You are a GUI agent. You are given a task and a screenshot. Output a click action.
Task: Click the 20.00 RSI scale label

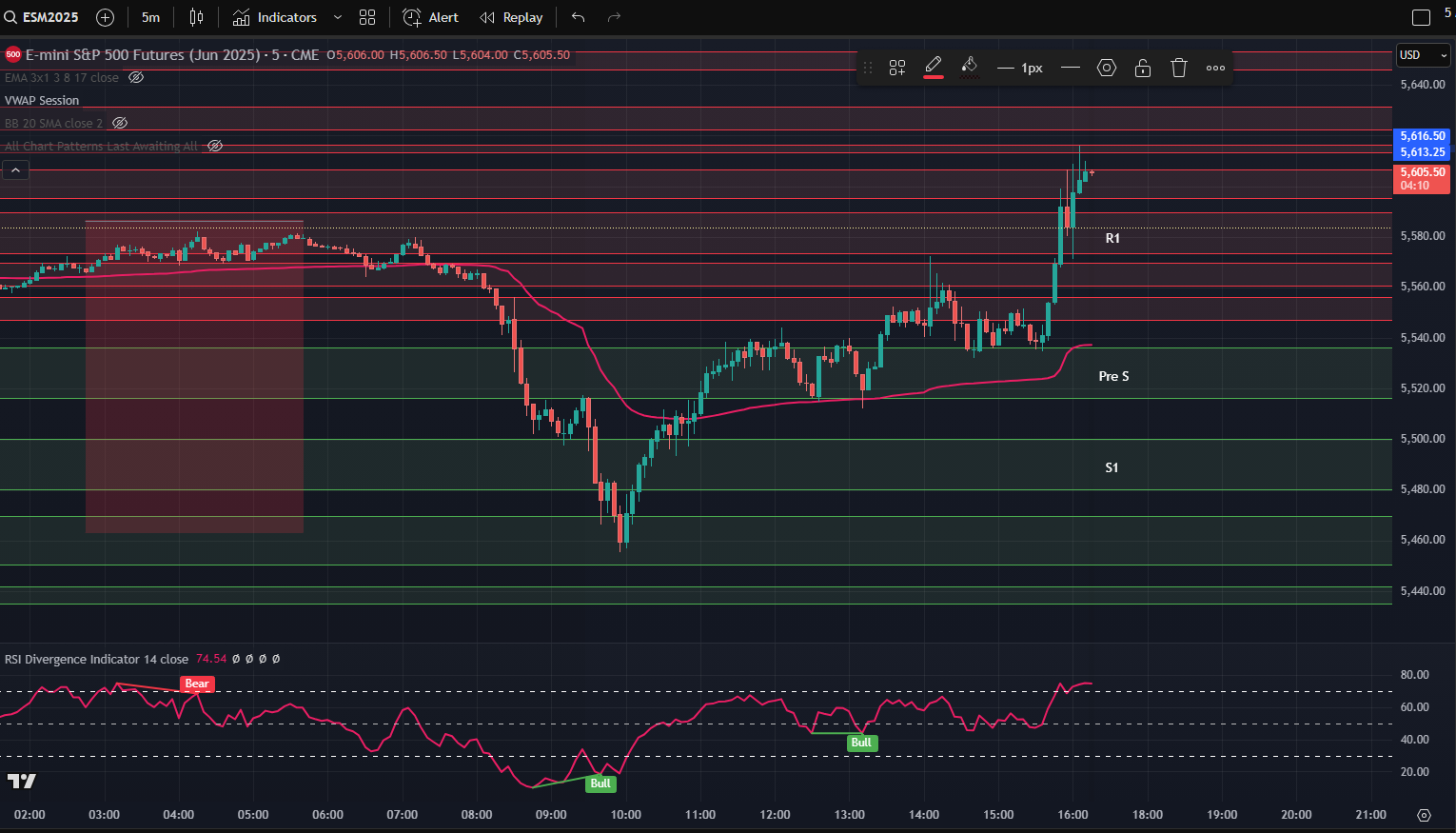point(1415,772)
